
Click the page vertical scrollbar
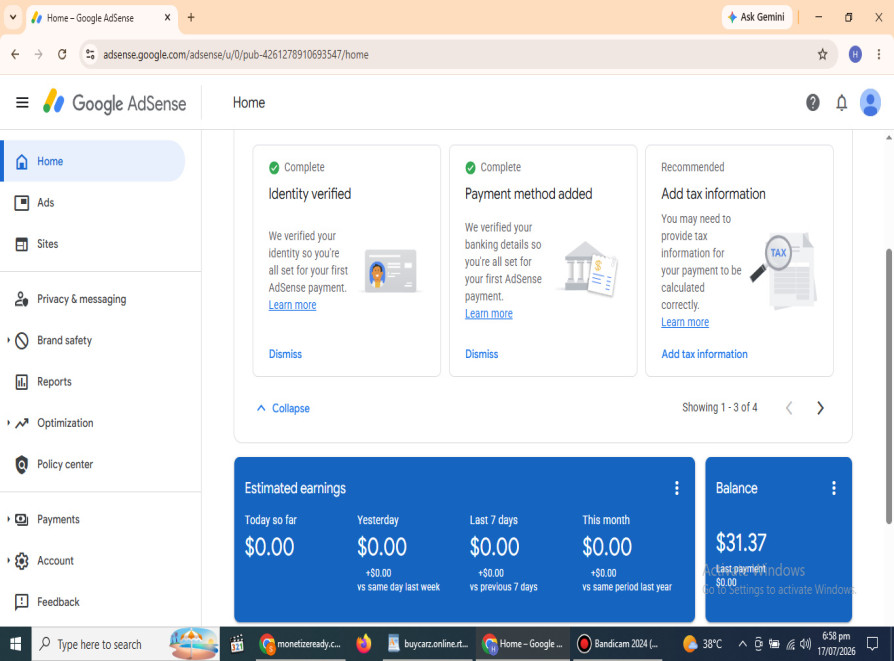pos(888,386)
